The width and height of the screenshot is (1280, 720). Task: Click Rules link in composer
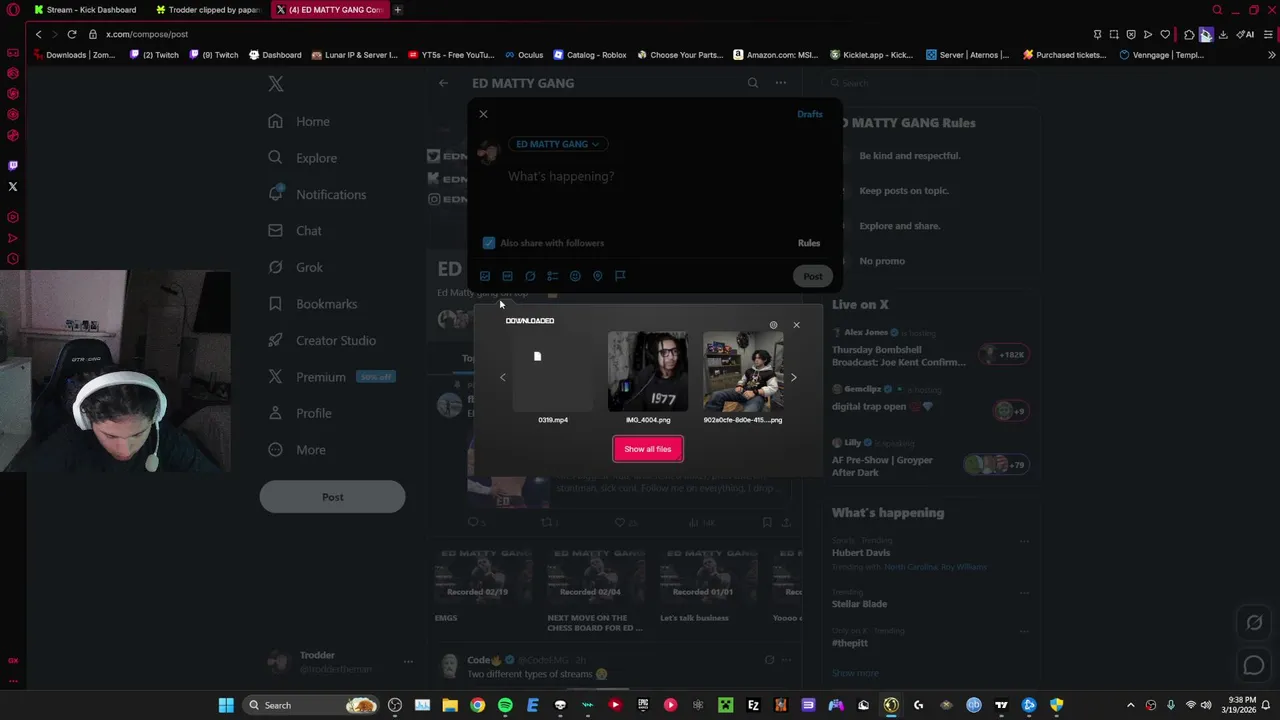809,243
